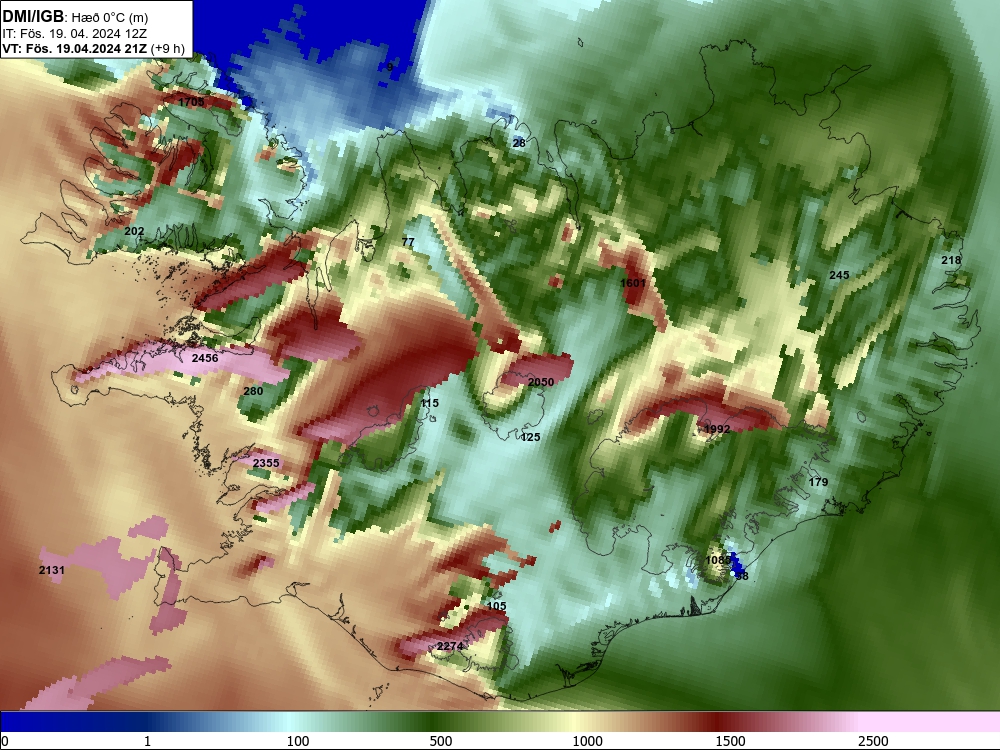Click the map value 2274

pos(450,646)
